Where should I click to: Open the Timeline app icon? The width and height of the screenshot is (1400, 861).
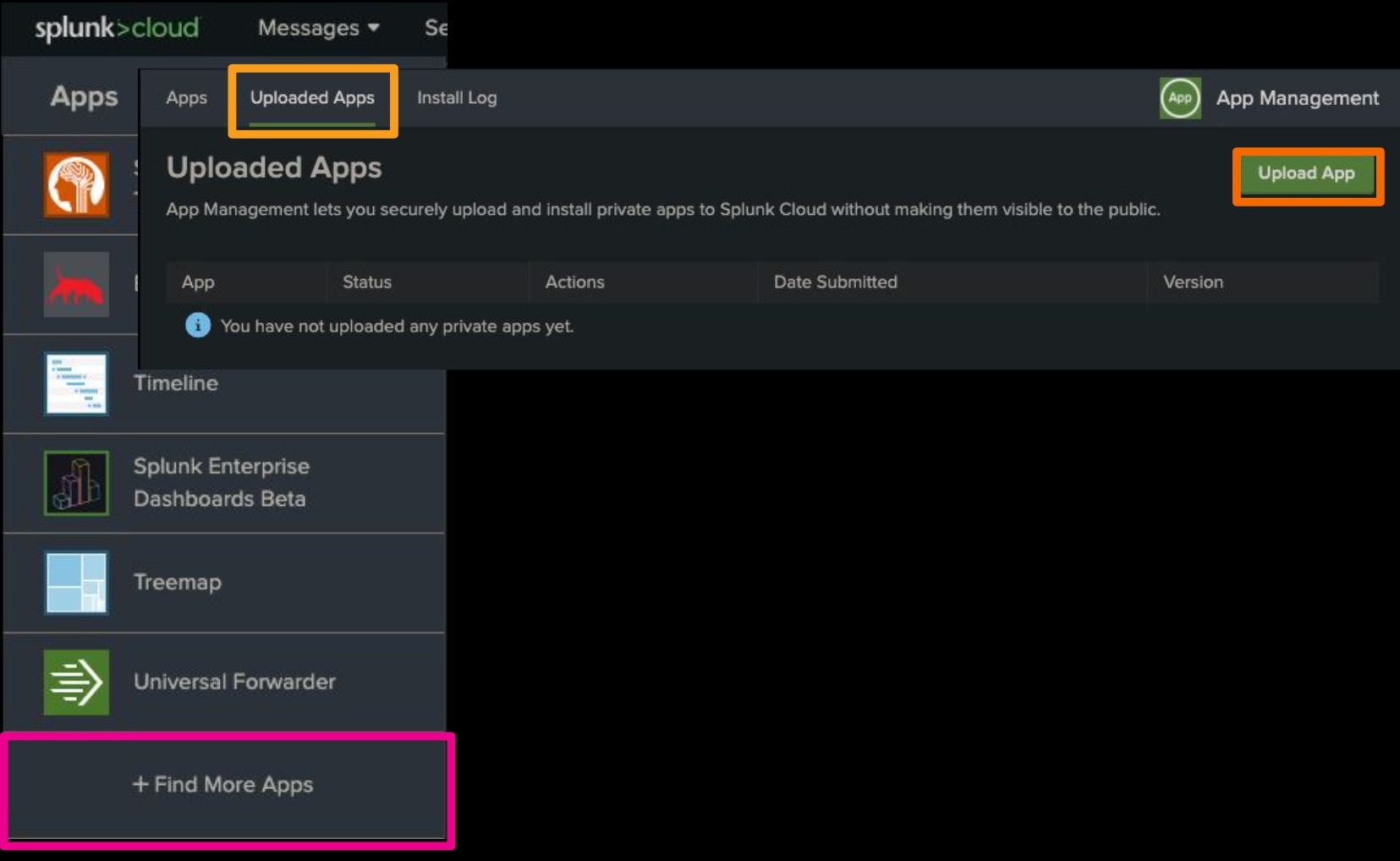[76, 383]
